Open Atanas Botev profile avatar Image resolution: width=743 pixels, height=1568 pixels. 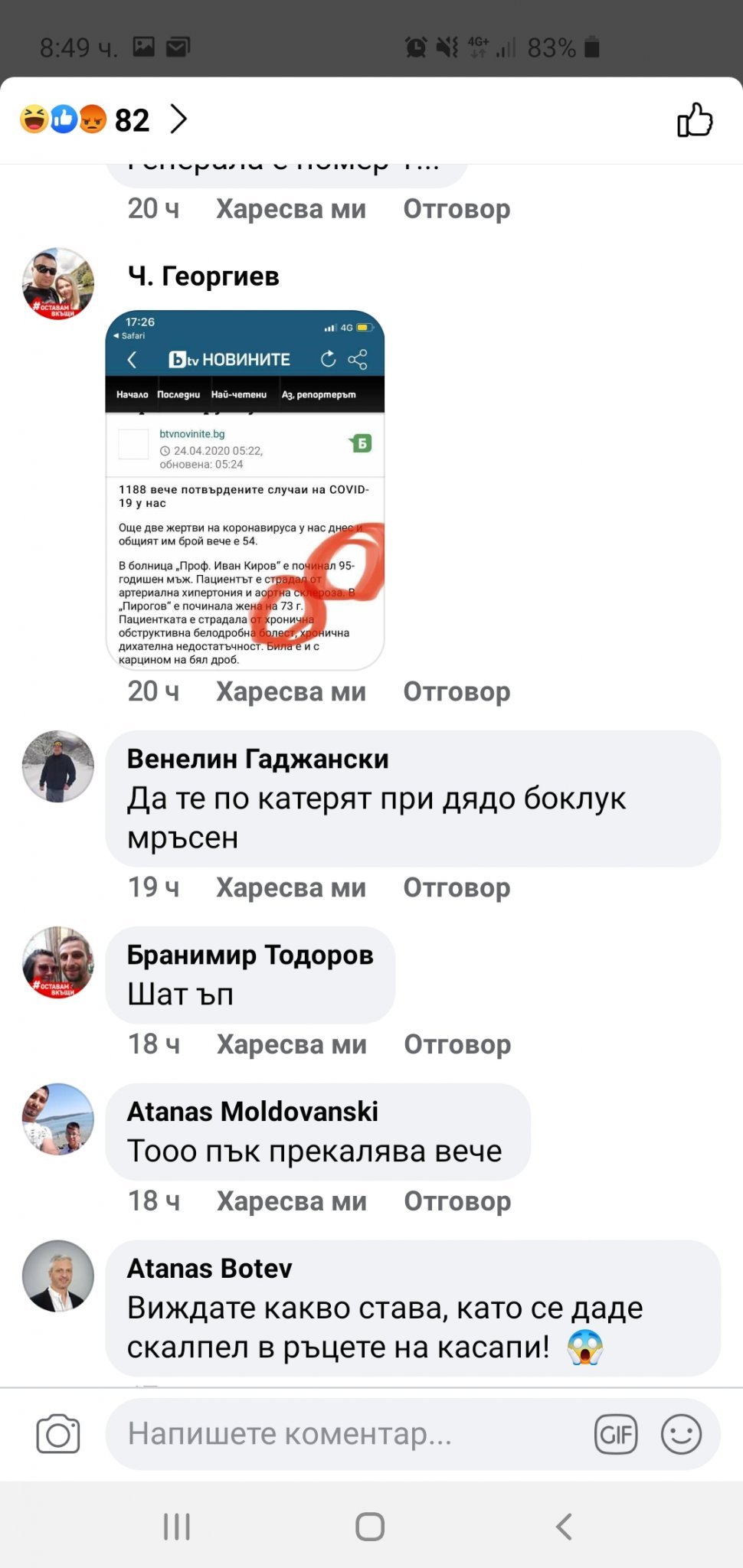point(58,1276)
